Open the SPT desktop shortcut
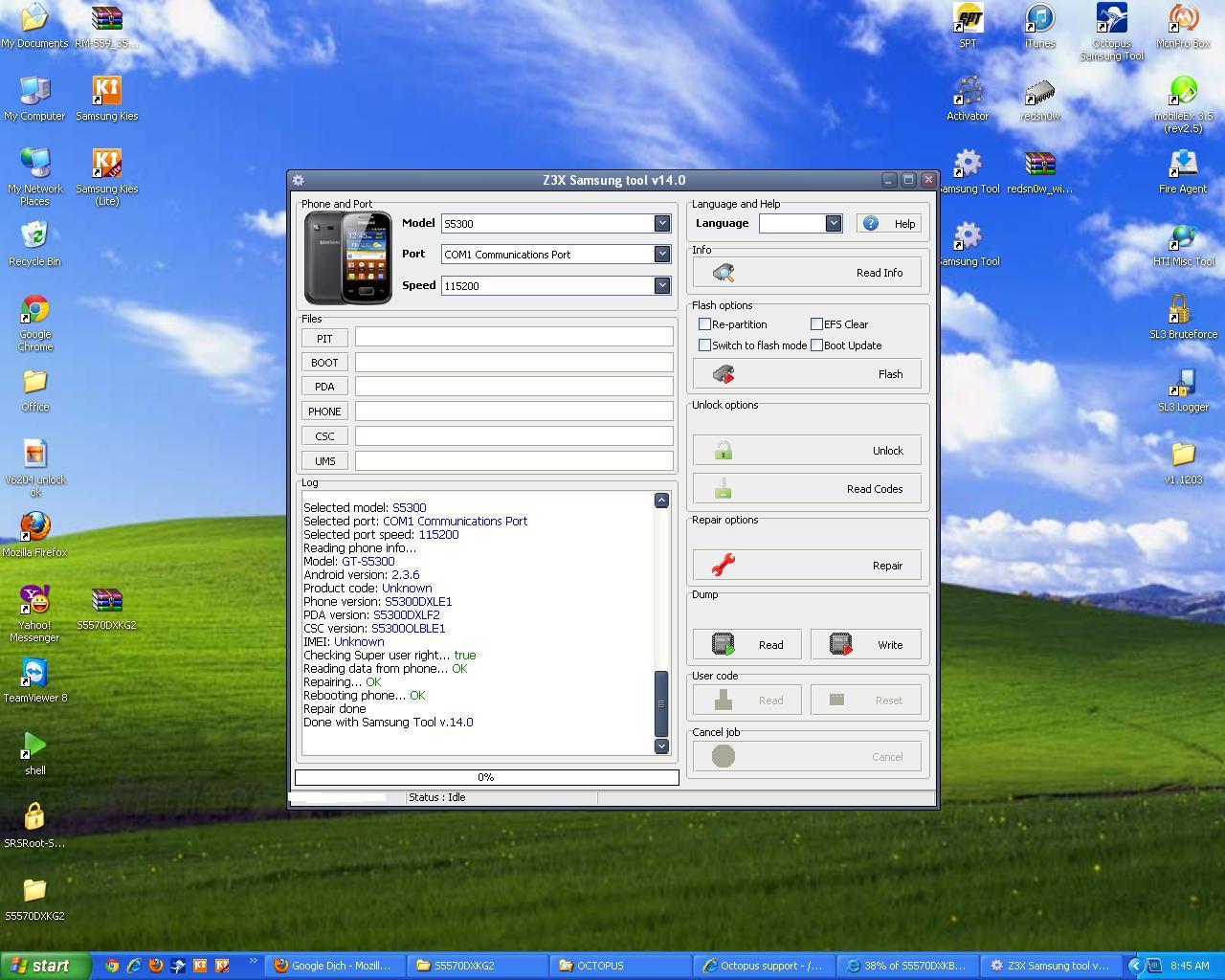This screenshot has height=980, width=1225. (968, 25)
